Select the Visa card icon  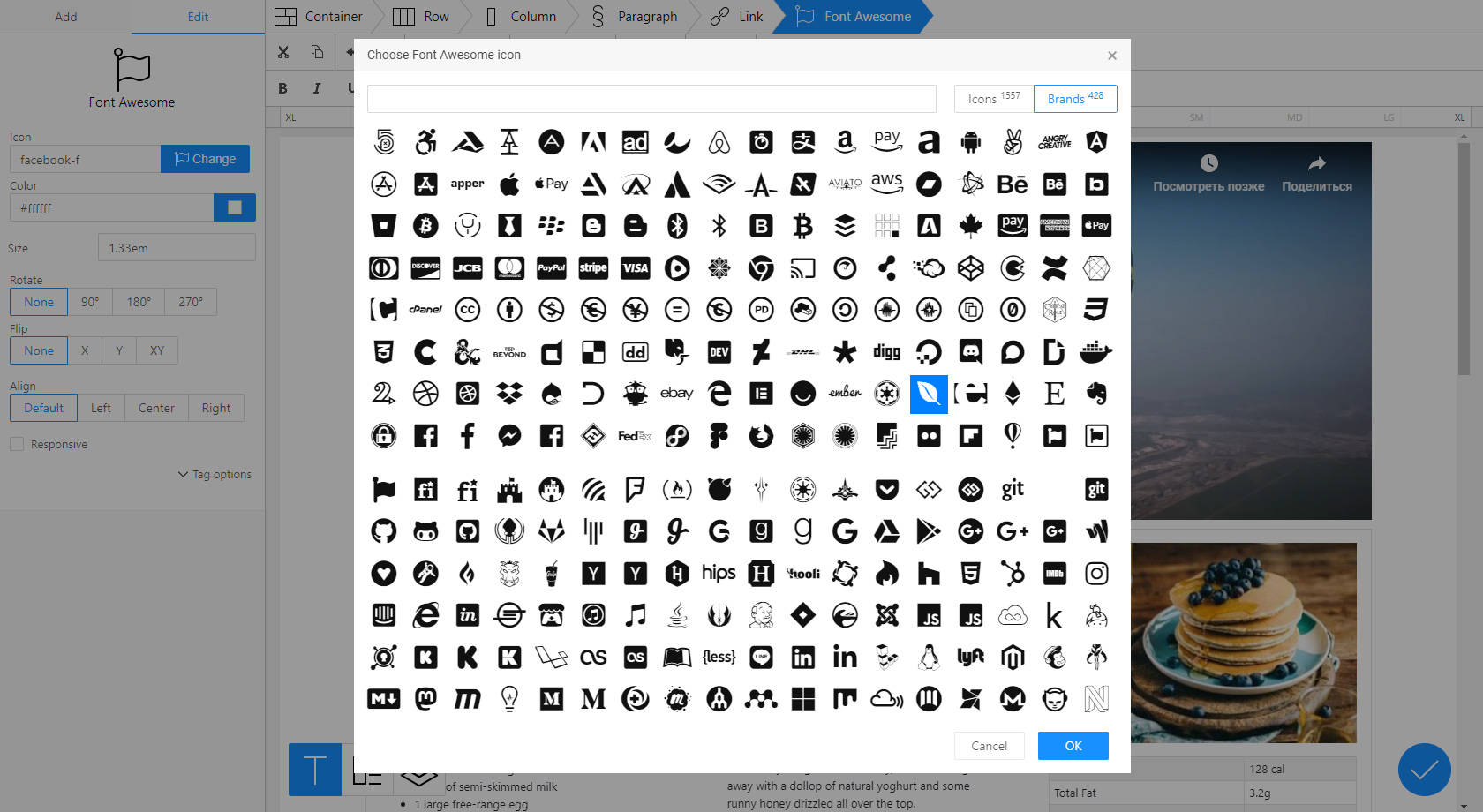click(x=636, y=268)
